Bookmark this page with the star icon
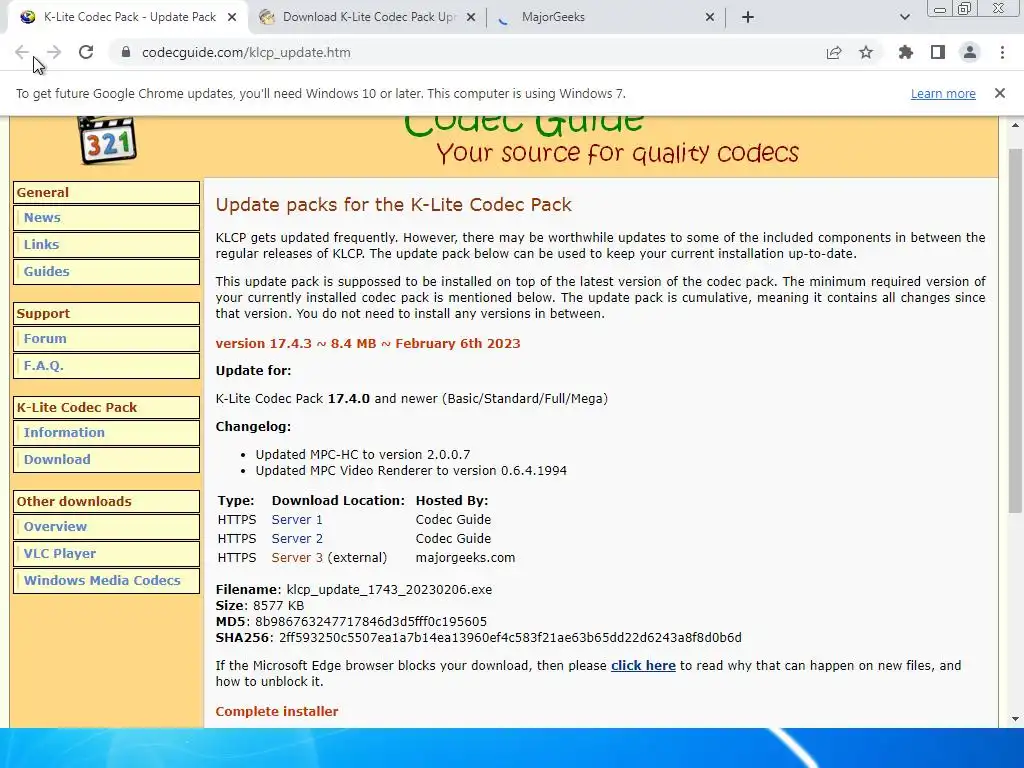This screenshot has width=1024, height=768. [x=866, y=52]
